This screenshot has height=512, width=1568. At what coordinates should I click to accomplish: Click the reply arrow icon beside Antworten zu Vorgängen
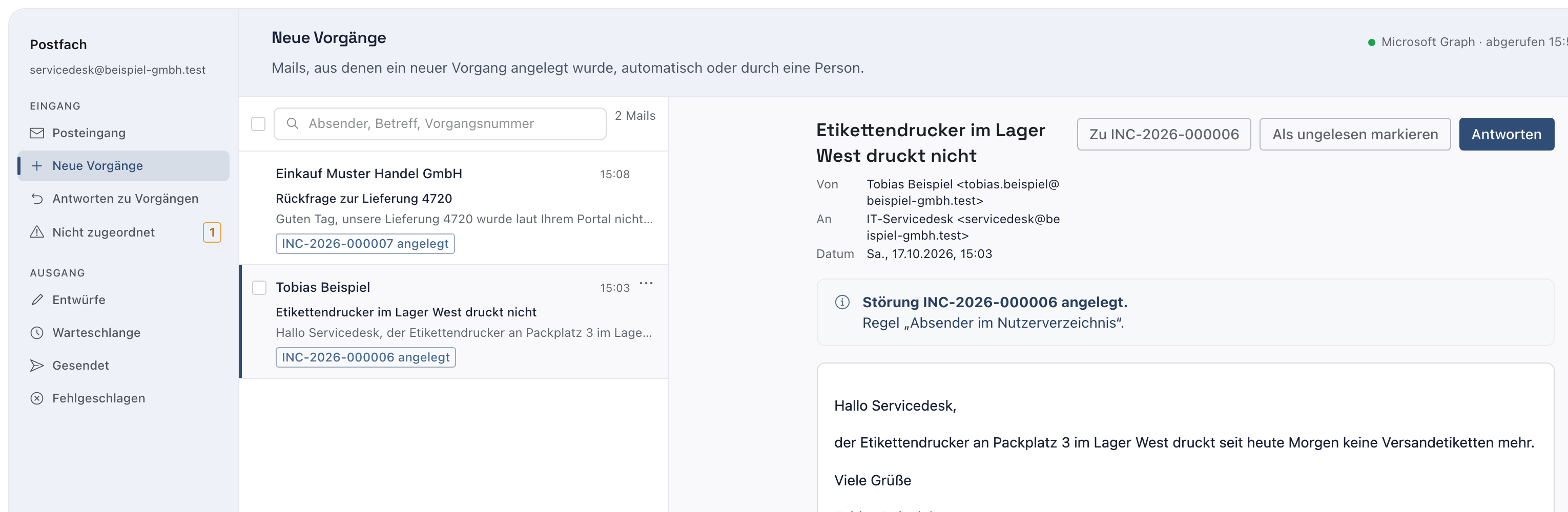click(37, 198)
